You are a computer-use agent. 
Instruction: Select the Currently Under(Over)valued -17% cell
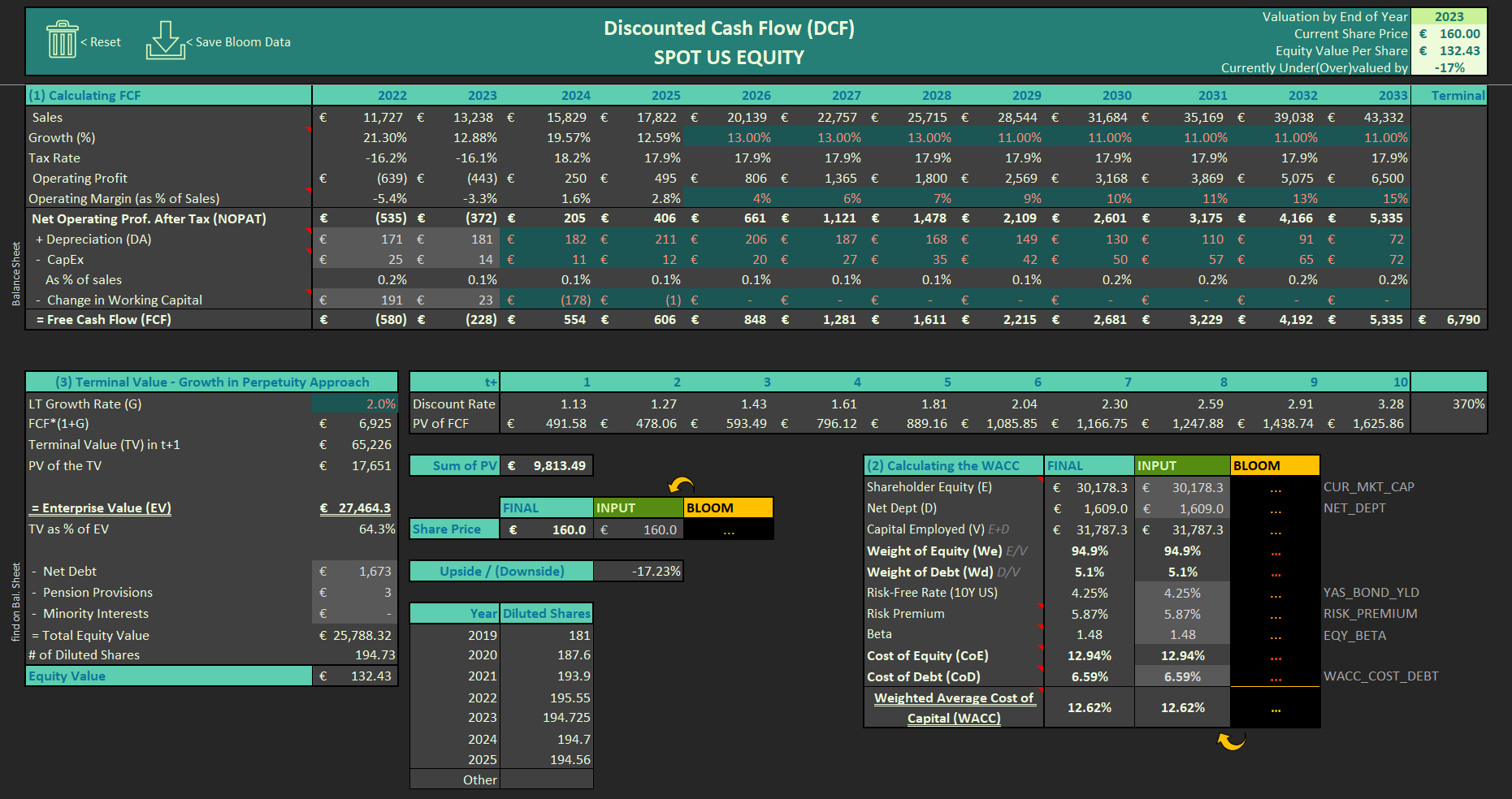tap(1449, 67)
